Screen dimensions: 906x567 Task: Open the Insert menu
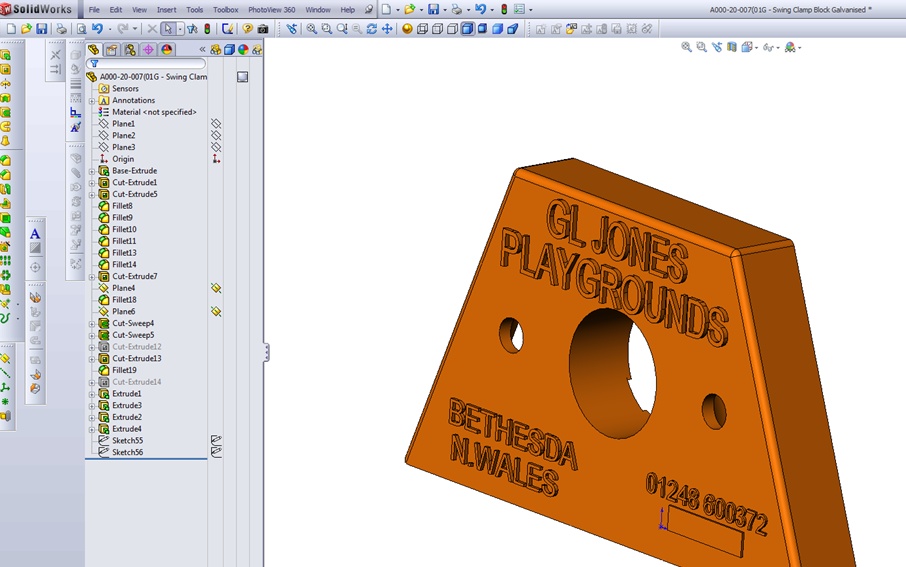pos(166,10)
